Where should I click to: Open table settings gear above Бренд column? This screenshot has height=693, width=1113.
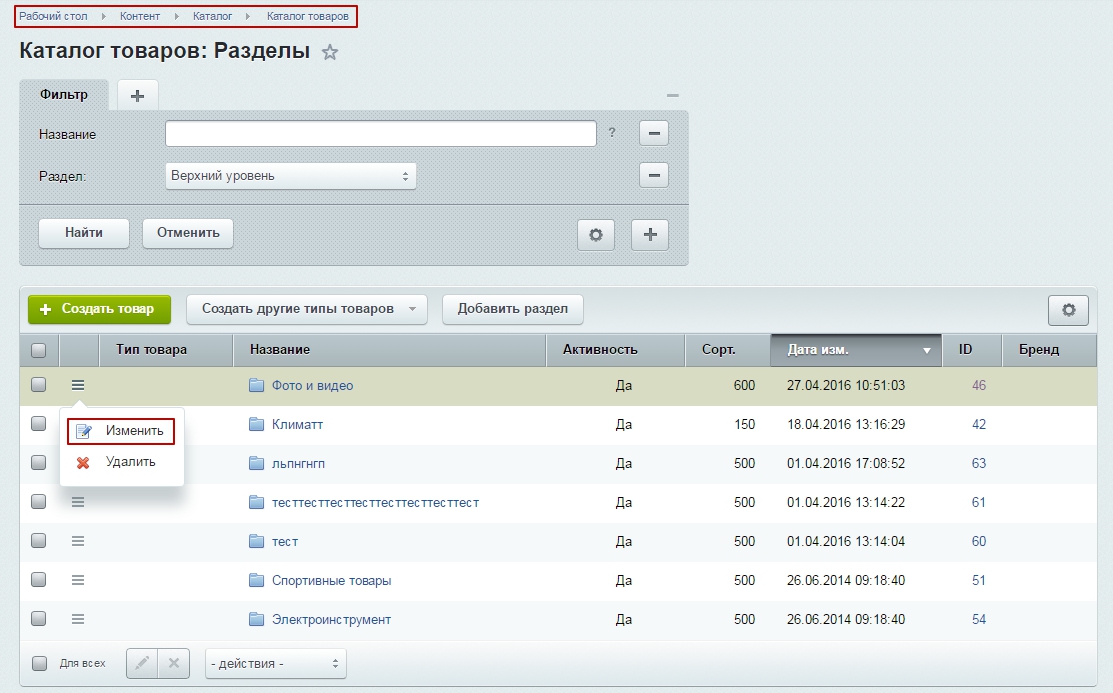[1068, 310]
